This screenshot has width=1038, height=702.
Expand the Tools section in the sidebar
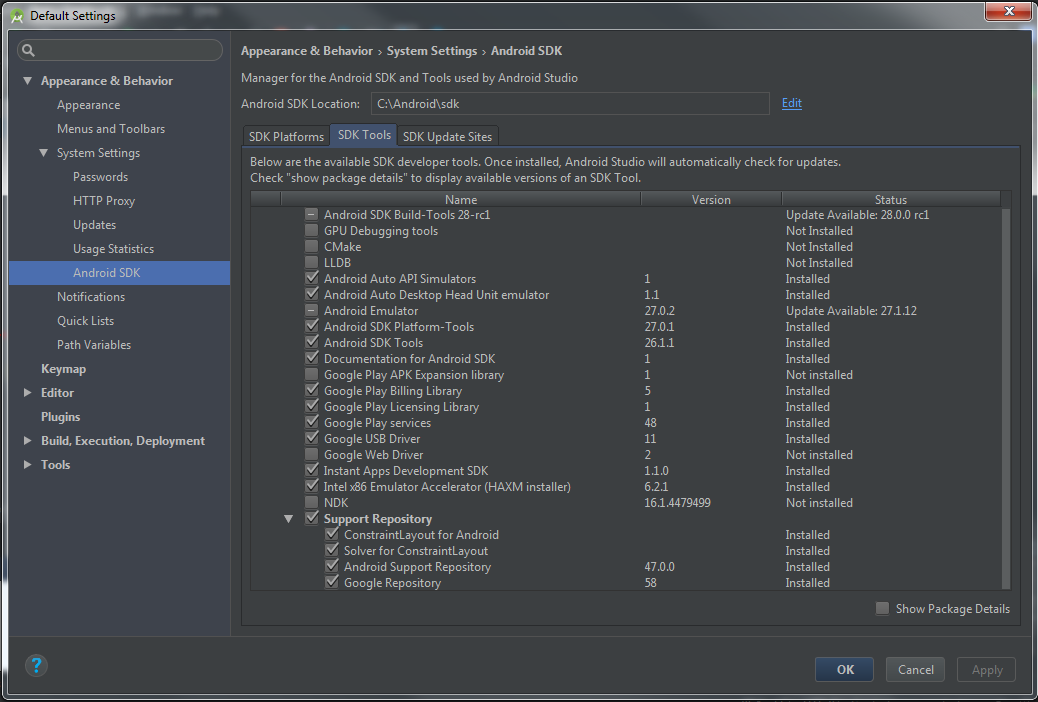click(27, 464)
